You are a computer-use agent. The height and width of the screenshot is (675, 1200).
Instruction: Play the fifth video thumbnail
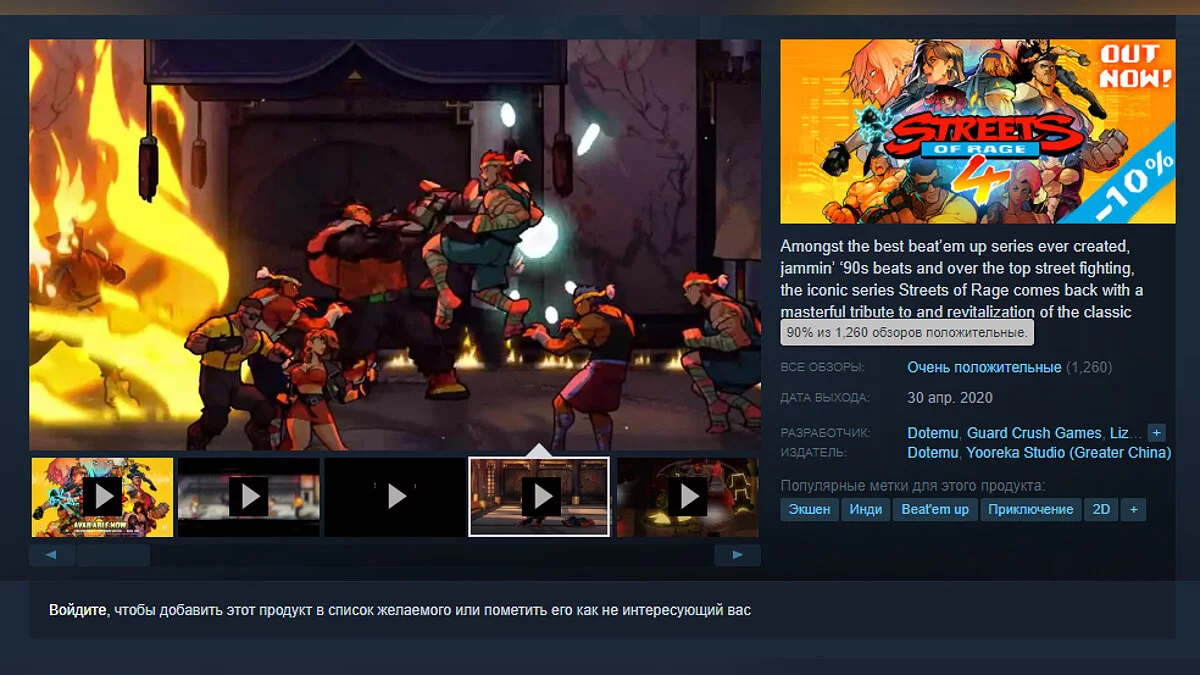tap(688, 497)
